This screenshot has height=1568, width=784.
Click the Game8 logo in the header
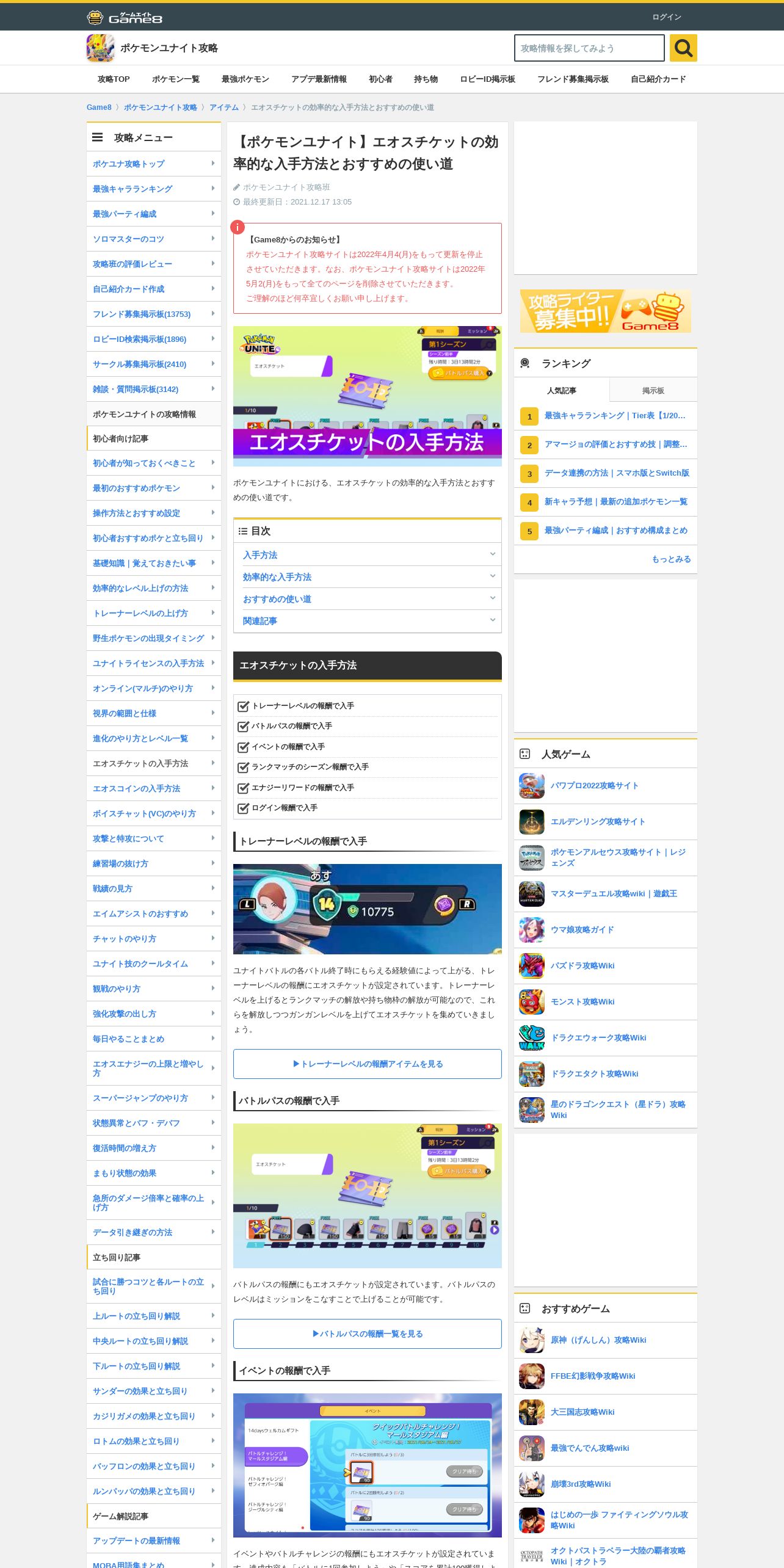125,17
